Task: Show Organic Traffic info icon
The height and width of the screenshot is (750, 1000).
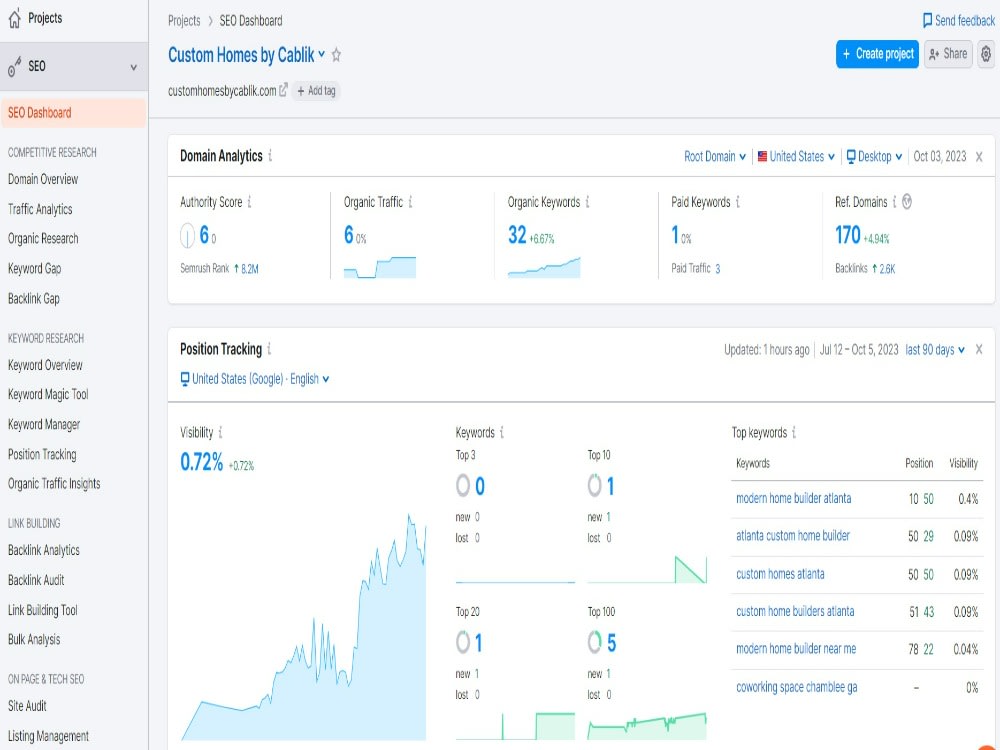Action: (x=410, y=202)
